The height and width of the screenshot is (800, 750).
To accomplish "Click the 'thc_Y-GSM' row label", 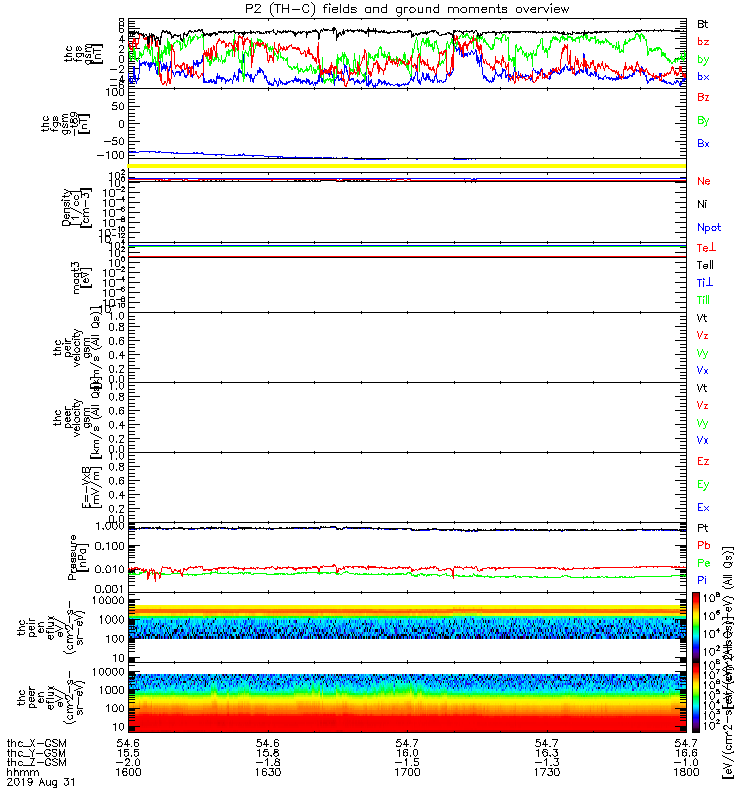I will (36, 753).
